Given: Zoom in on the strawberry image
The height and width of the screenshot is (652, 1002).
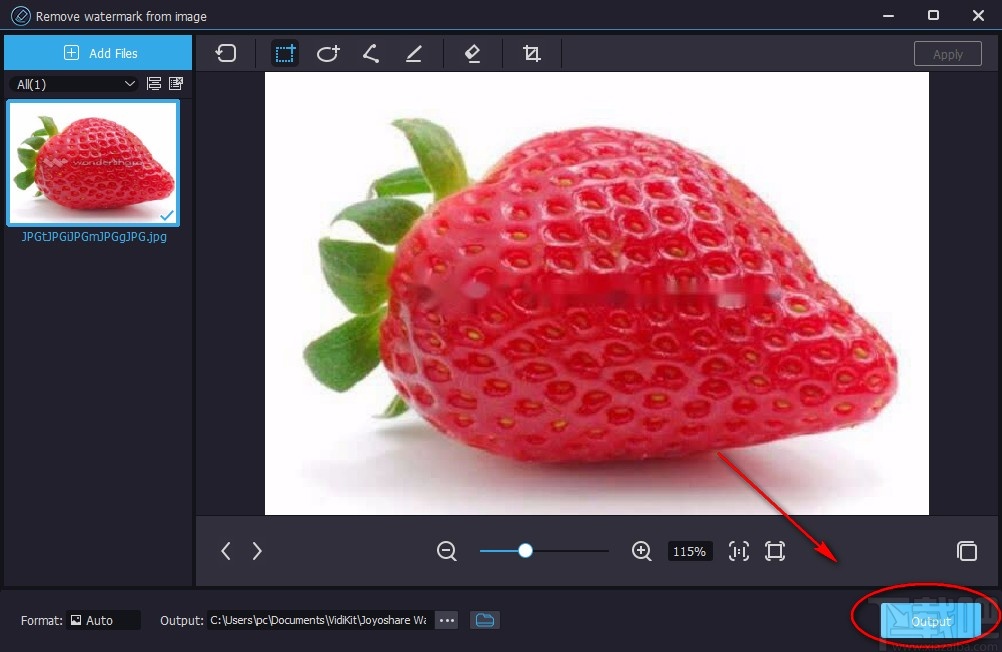Looking at the screenshot, I should click(x=641, y=551).
